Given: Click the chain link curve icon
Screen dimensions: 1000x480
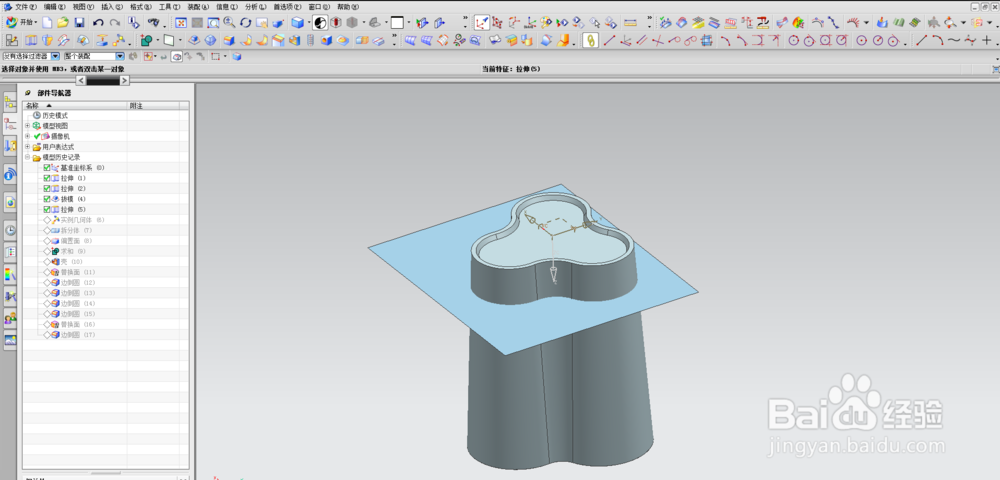Looking at the screenshot, I should tap(591, 41).
